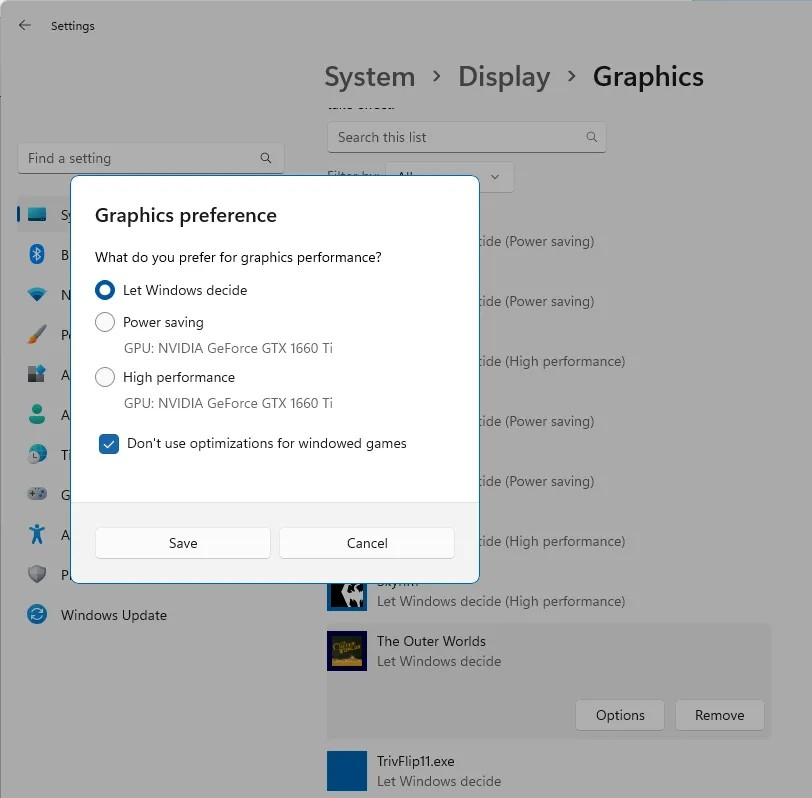Uncheck optimizations for windowed games
The width and height of the screenshot is (812, 798).
click(107, 443)
